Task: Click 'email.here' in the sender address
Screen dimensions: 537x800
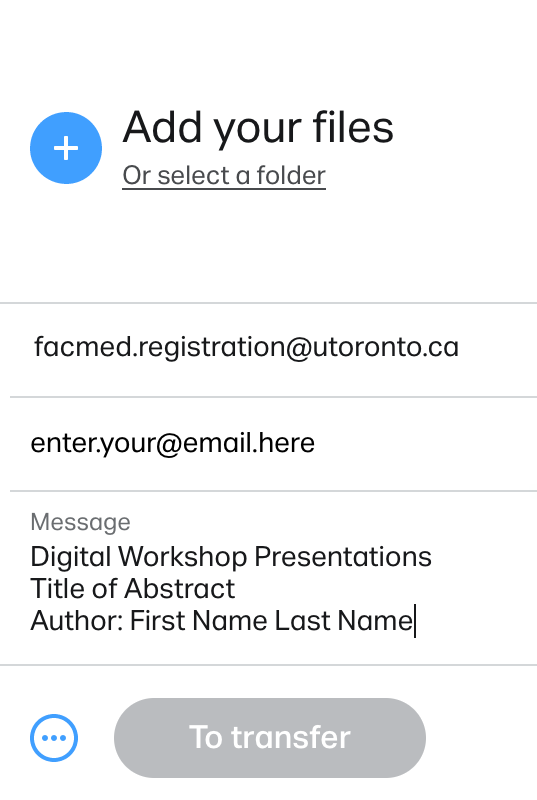Action: [248, 443]
